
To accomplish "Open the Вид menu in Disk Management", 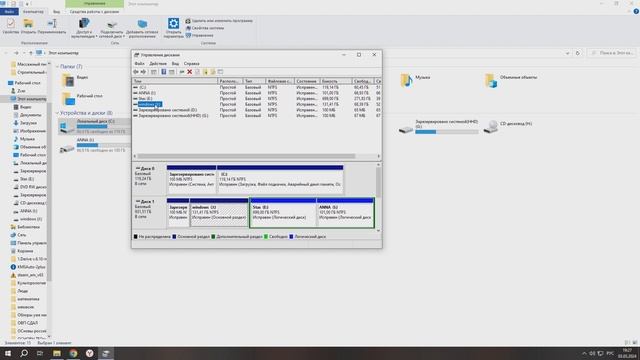I will click(175, 64).
